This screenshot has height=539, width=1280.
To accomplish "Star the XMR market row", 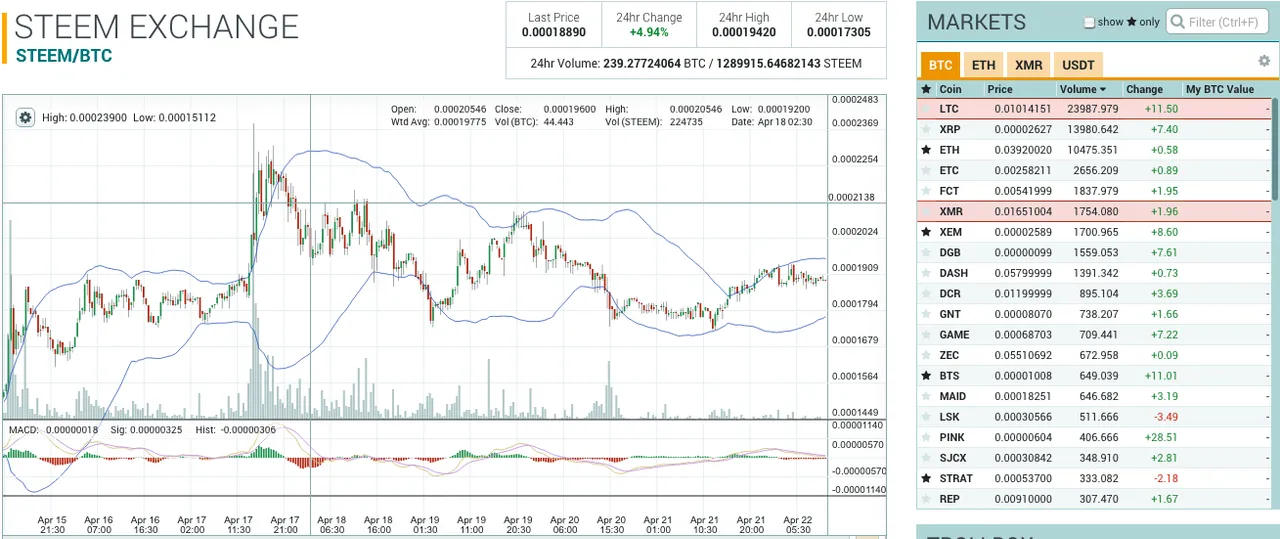I will (926, 211).
